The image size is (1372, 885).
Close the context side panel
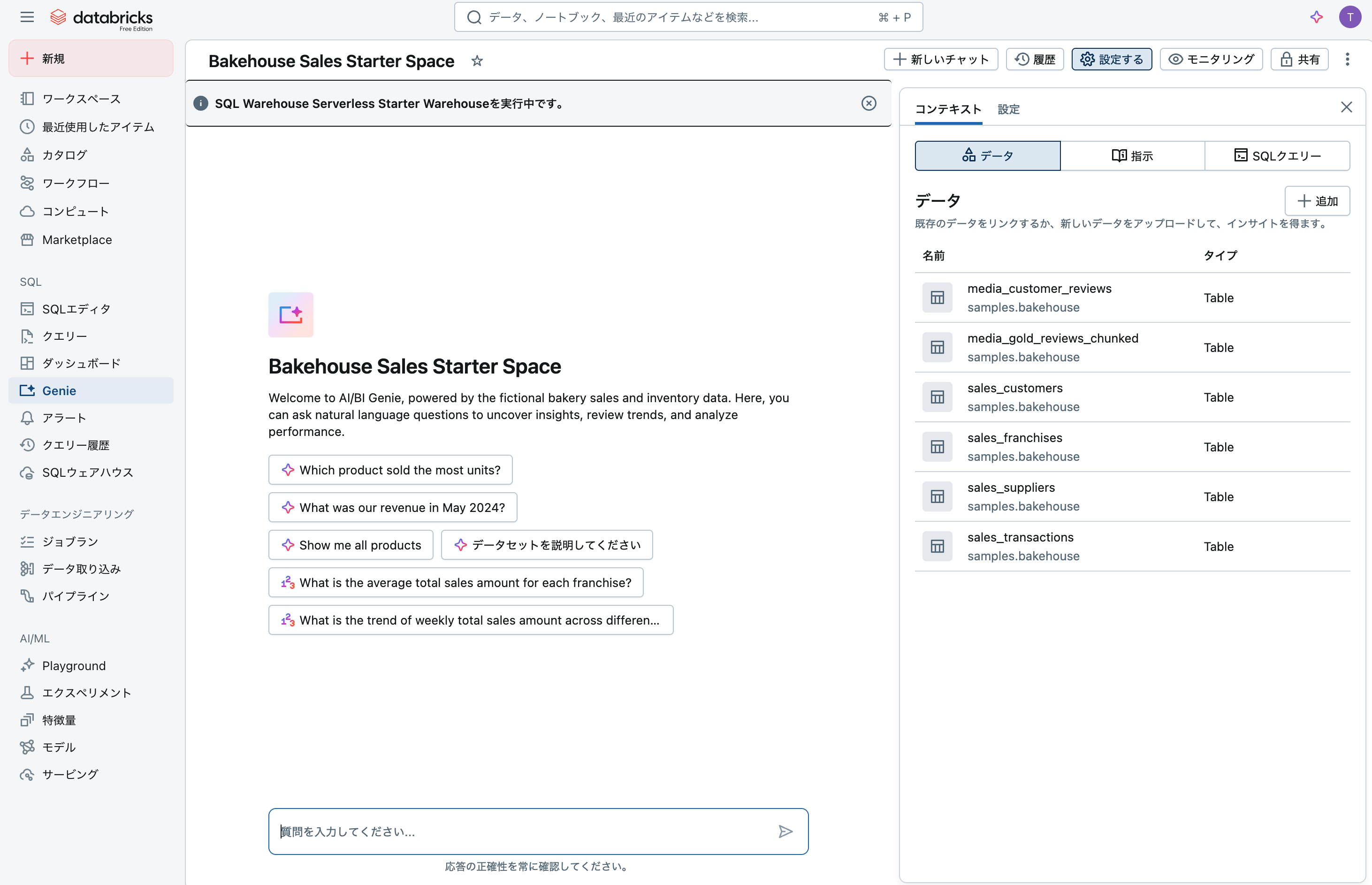(1346, 107)
